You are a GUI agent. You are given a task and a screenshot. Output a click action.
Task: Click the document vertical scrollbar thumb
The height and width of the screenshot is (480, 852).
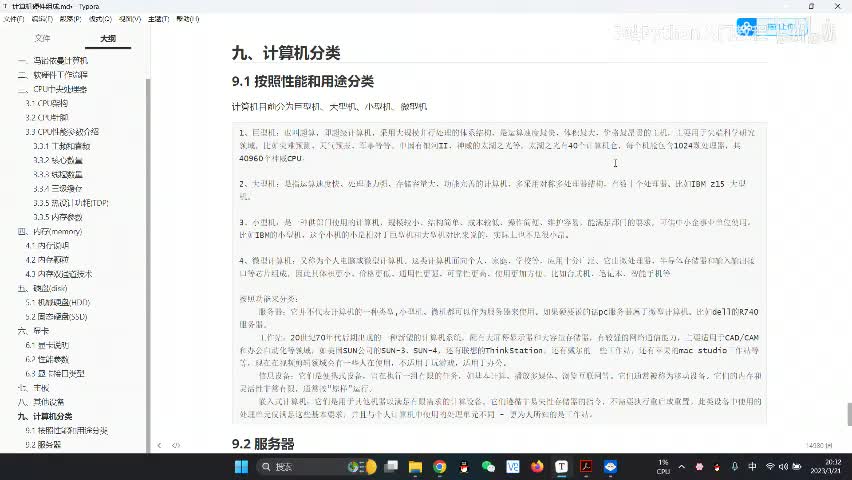[x=849, y=414]
